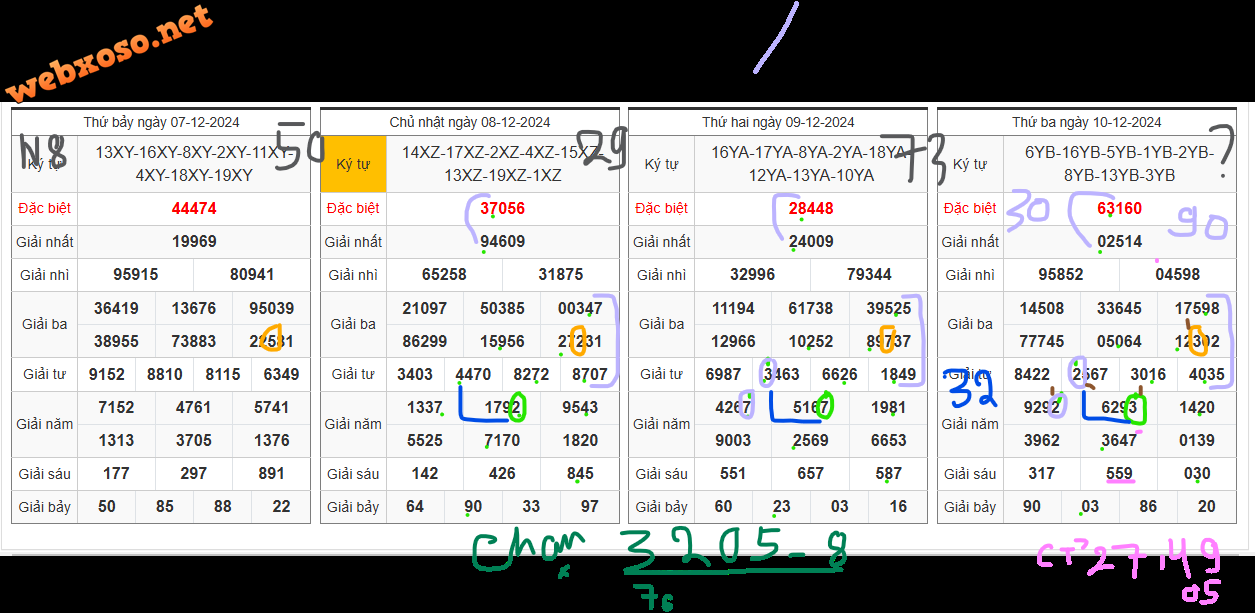Select the Giải sáu number 177
The width and height of the screenshot is (1255, 613).
click(x=116, y=474)
